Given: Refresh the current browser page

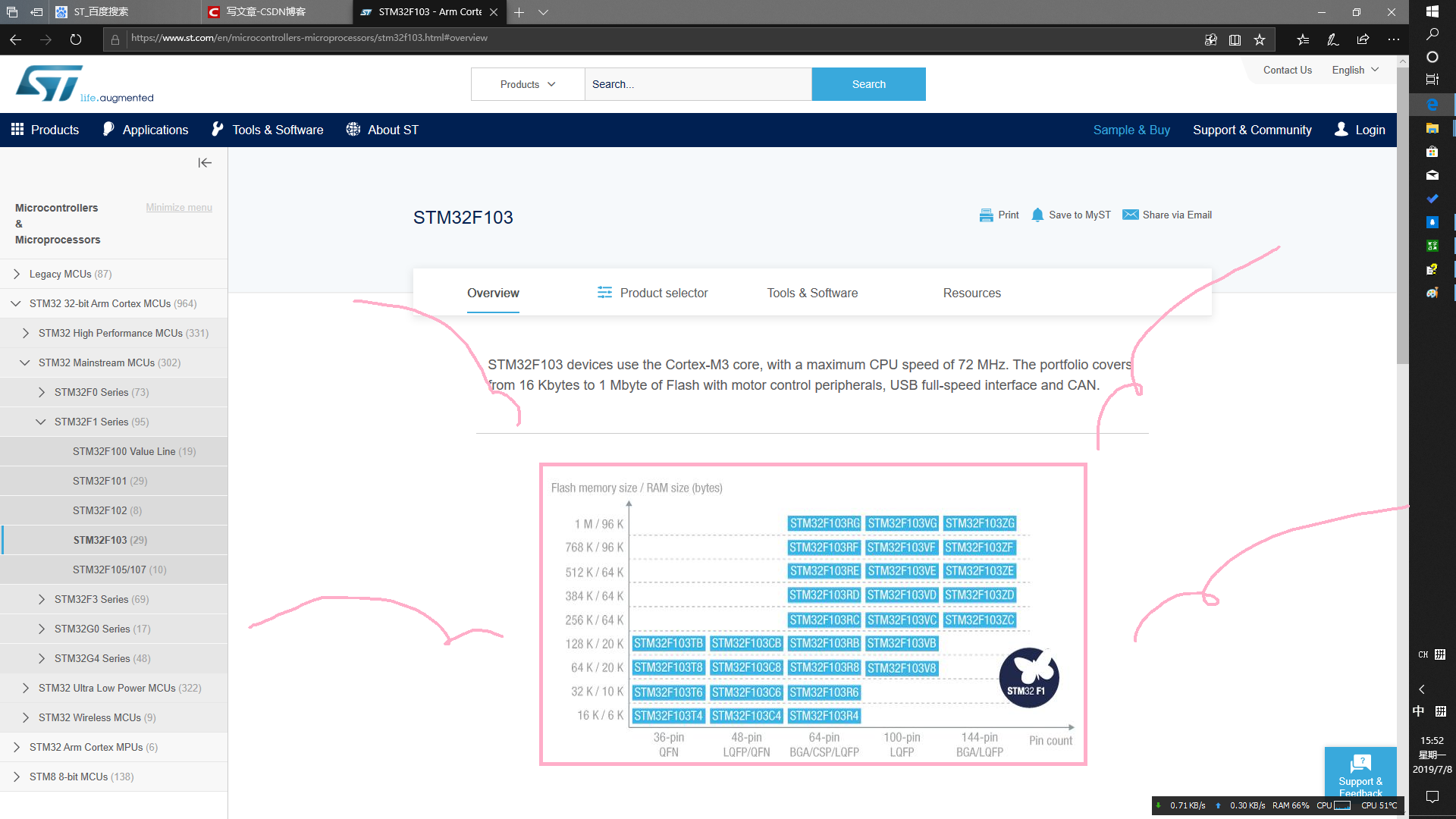Looking at the screenshot, I should pos(76,39).
